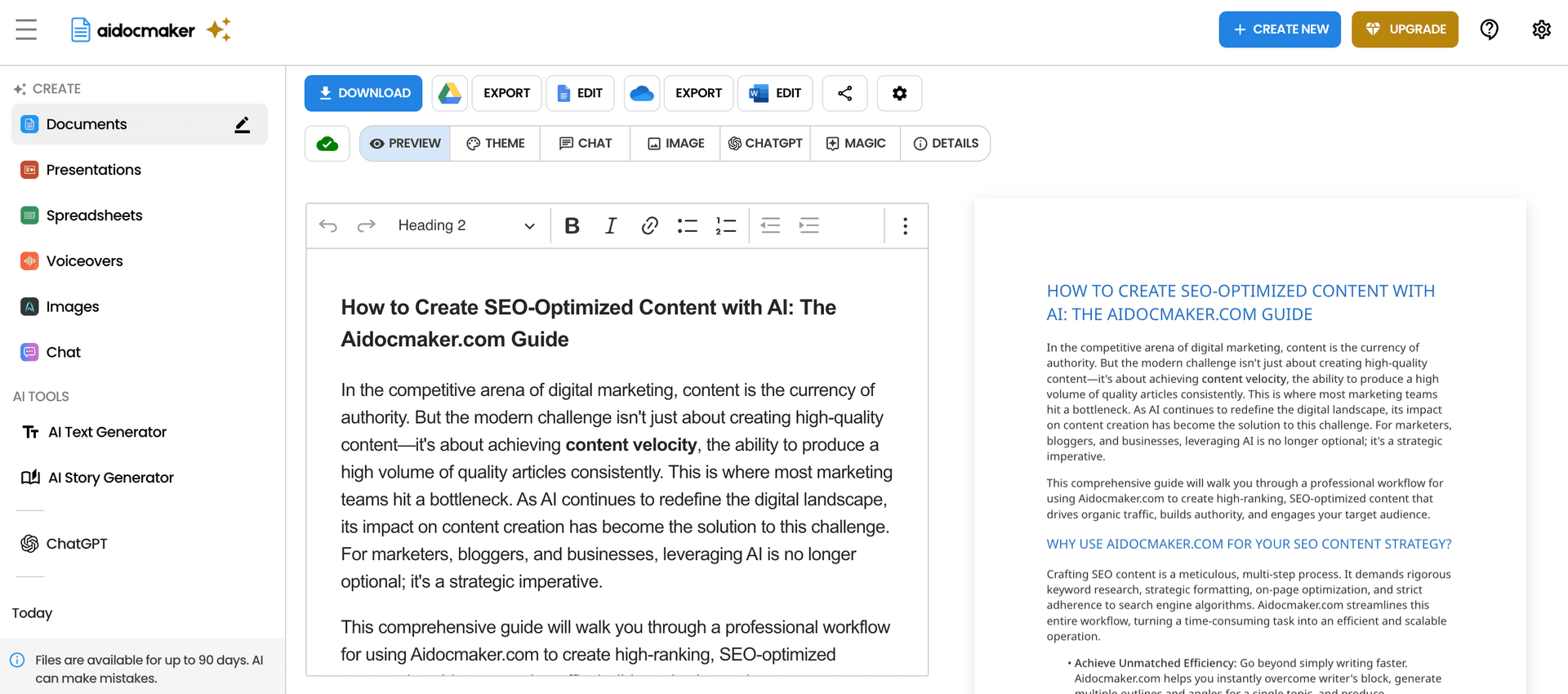This screenshot has height=694, width=1568.
Task: Open Spreadsheets in the sidebar
Action: click(x=140, y=216)
